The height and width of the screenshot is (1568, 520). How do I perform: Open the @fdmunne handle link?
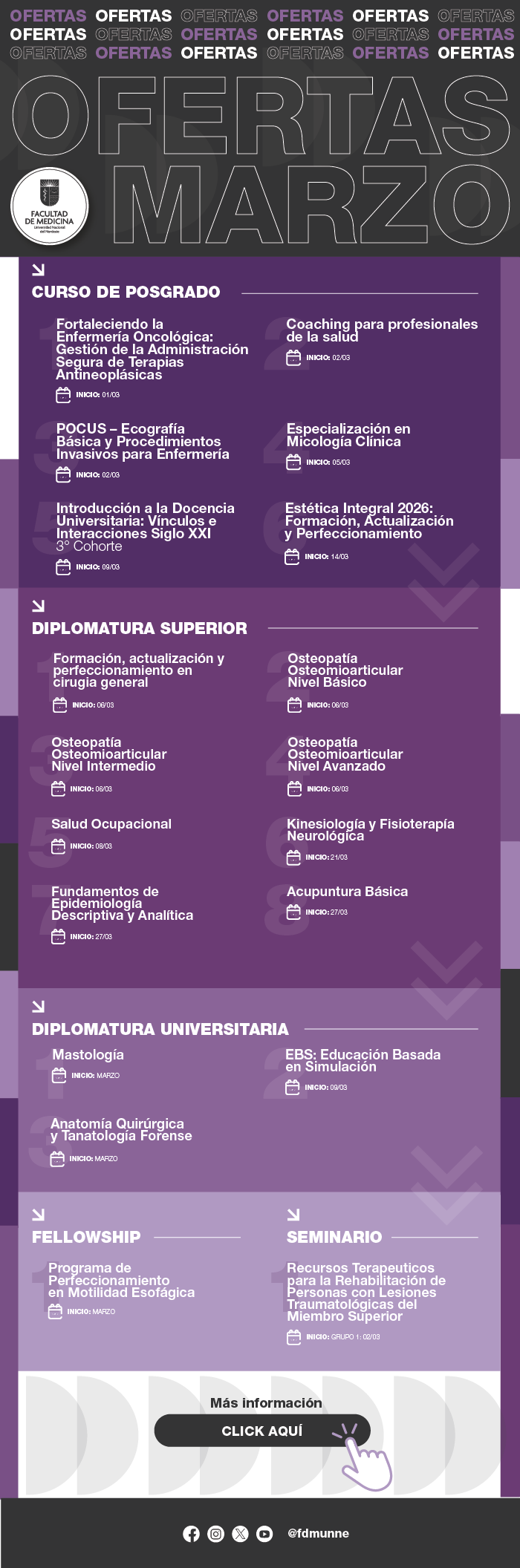pyautogui.click(x=318, y=1534)
